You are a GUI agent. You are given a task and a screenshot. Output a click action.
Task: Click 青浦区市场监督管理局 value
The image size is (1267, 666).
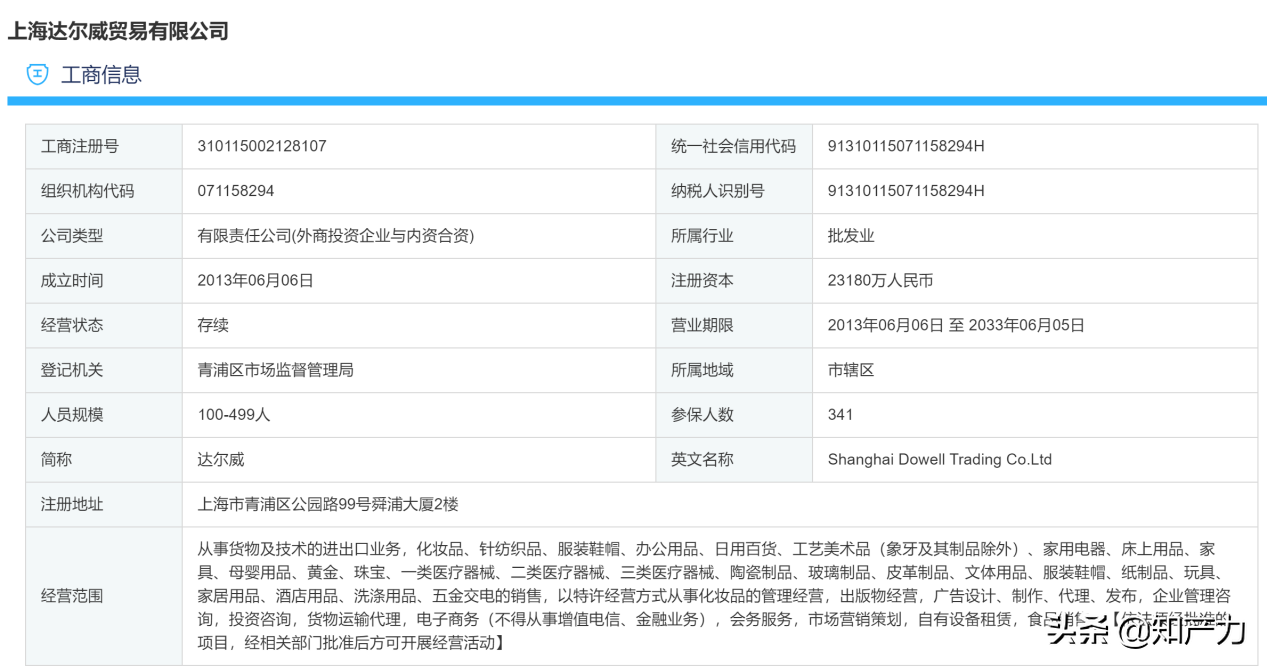point(276,370)
